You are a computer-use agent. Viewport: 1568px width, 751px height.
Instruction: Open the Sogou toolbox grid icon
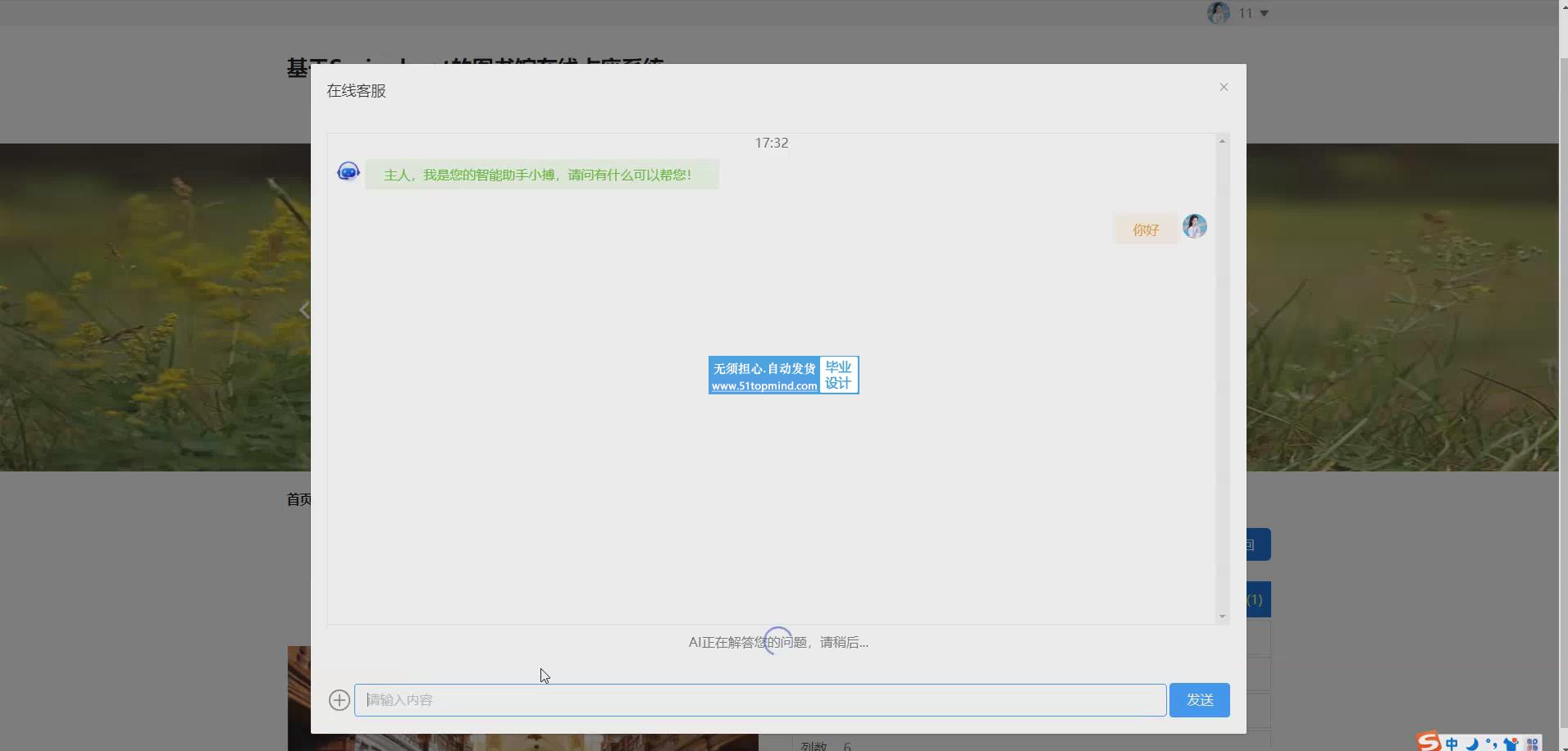point(1532,744)
